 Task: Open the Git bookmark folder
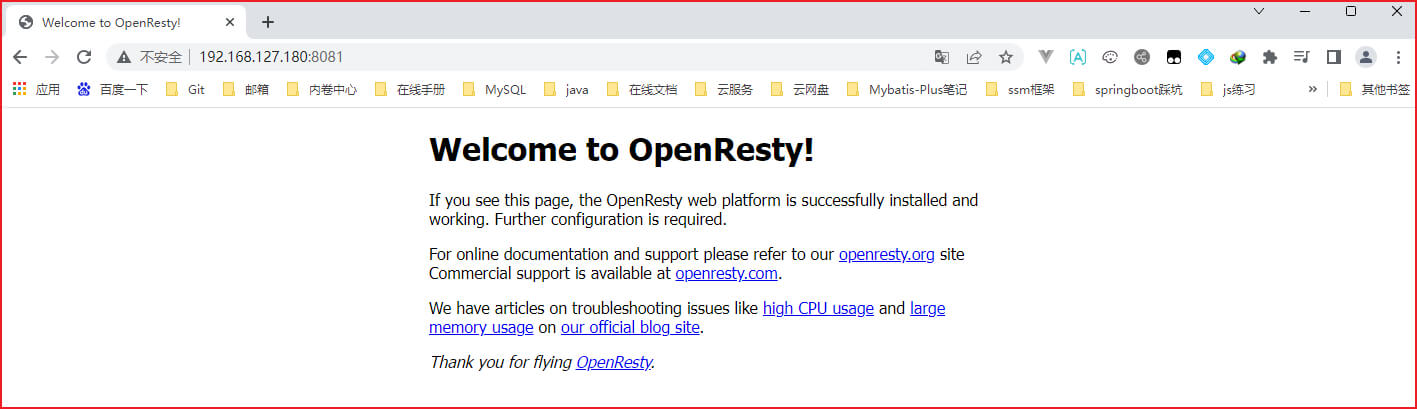[185, 89]
